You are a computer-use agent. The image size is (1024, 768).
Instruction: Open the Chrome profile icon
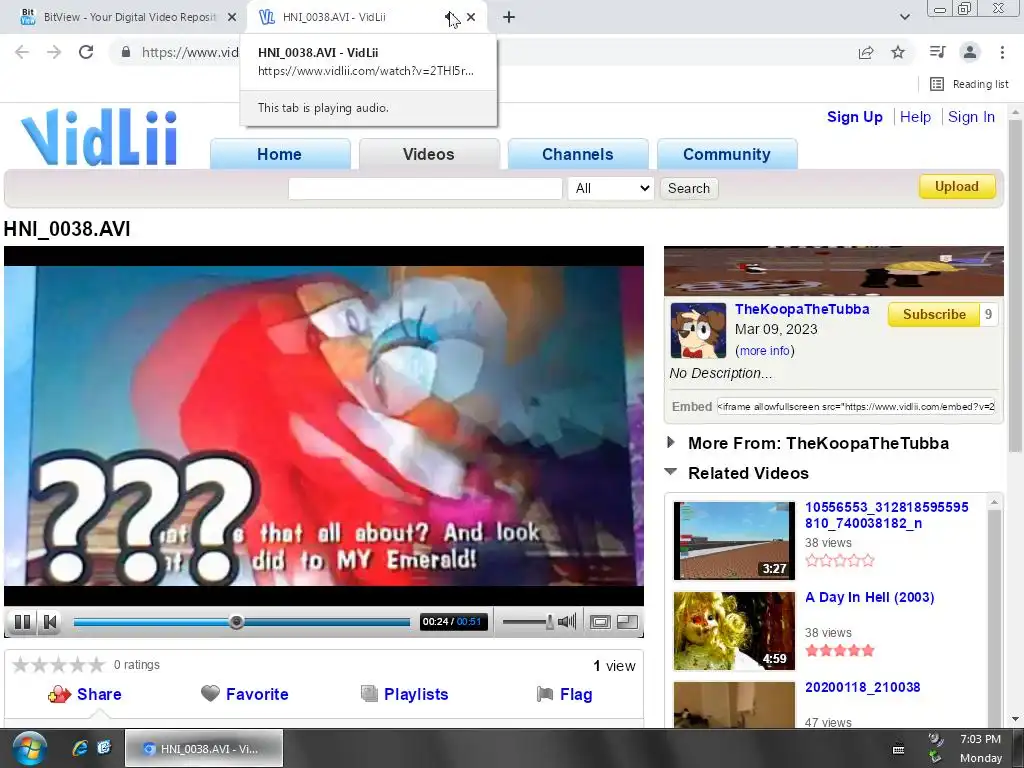(x=970, y=52)
